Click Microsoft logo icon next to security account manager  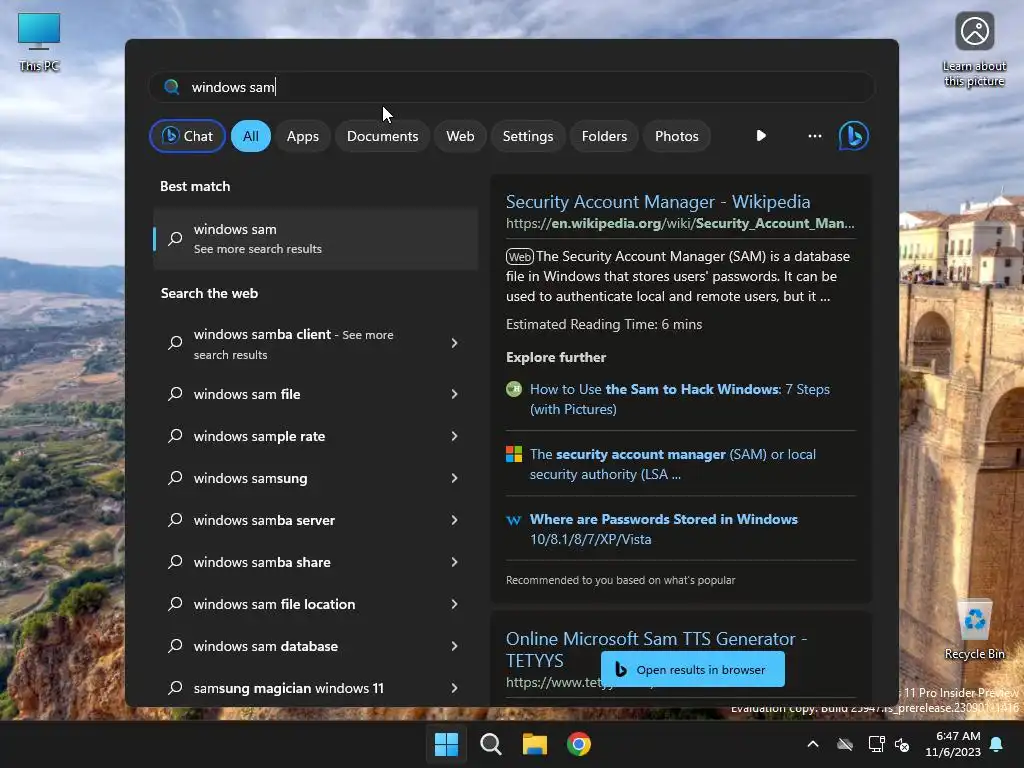pyautogui.click(x=514, y=454)
